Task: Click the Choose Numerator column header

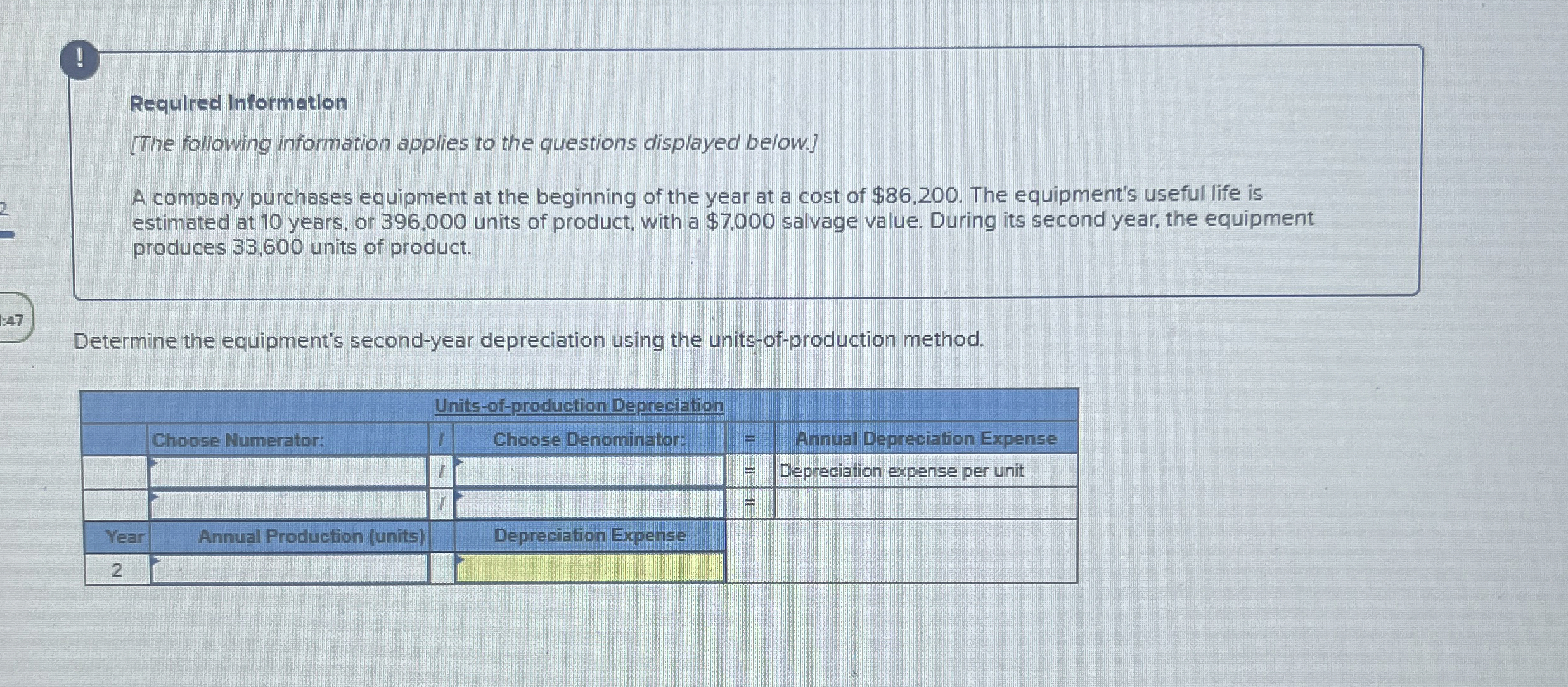Action: coord(238,439)
